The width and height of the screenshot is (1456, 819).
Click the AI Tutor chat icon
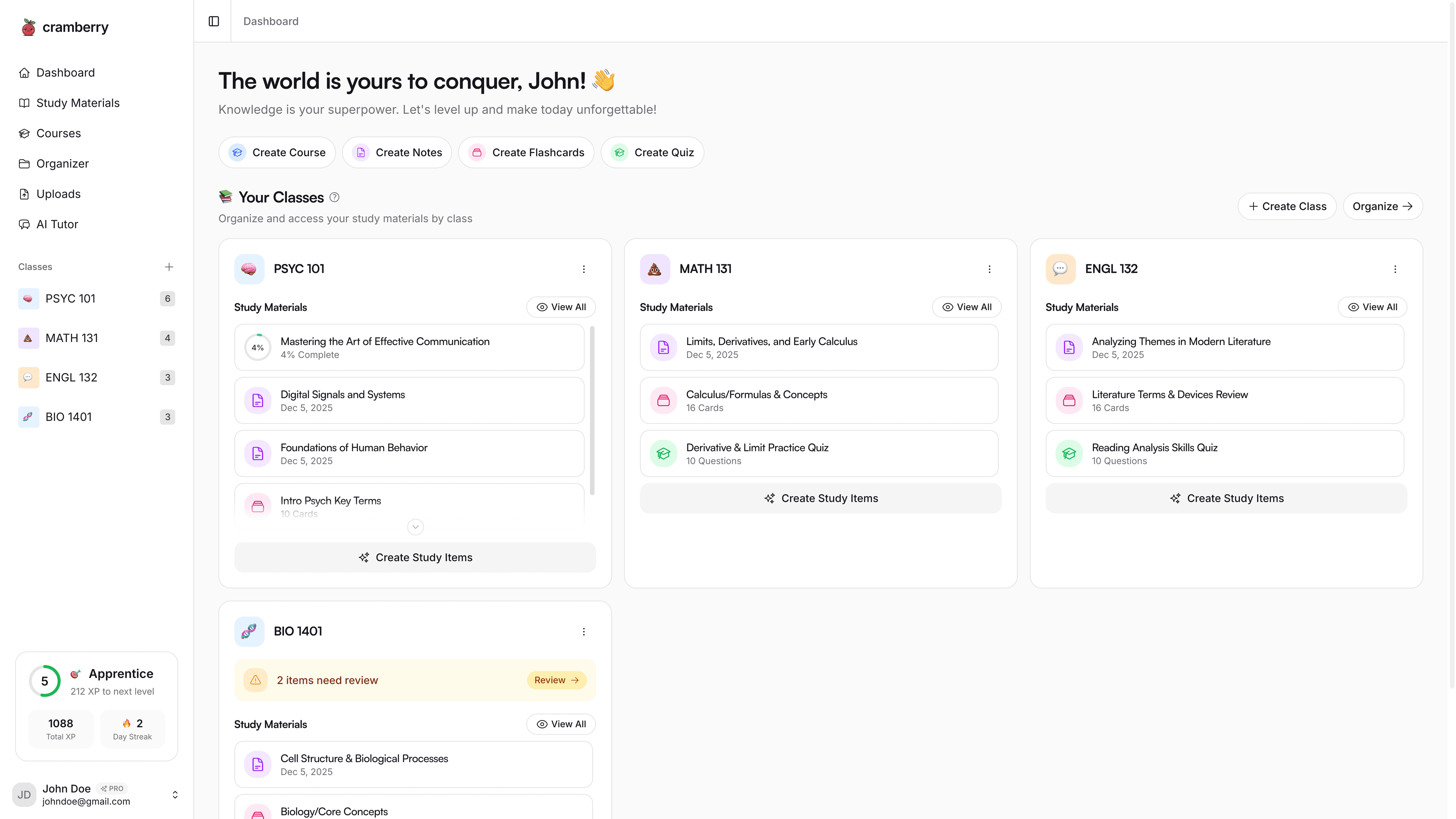pos(24,224)
